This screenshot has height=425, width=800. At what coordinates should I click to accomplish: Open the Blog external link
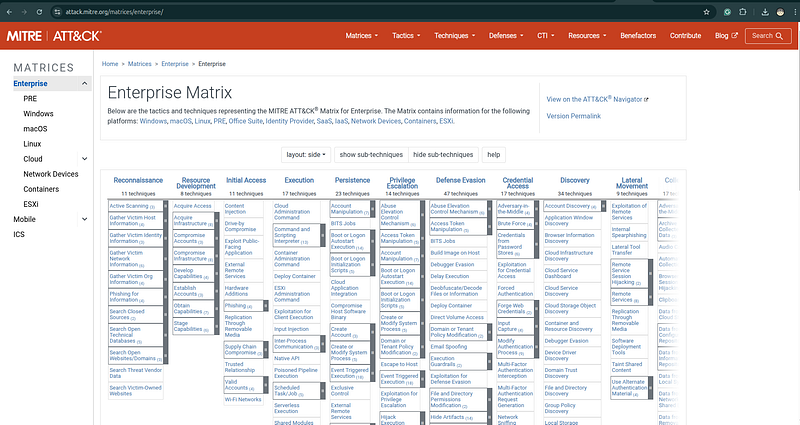[x=726, y=36]
